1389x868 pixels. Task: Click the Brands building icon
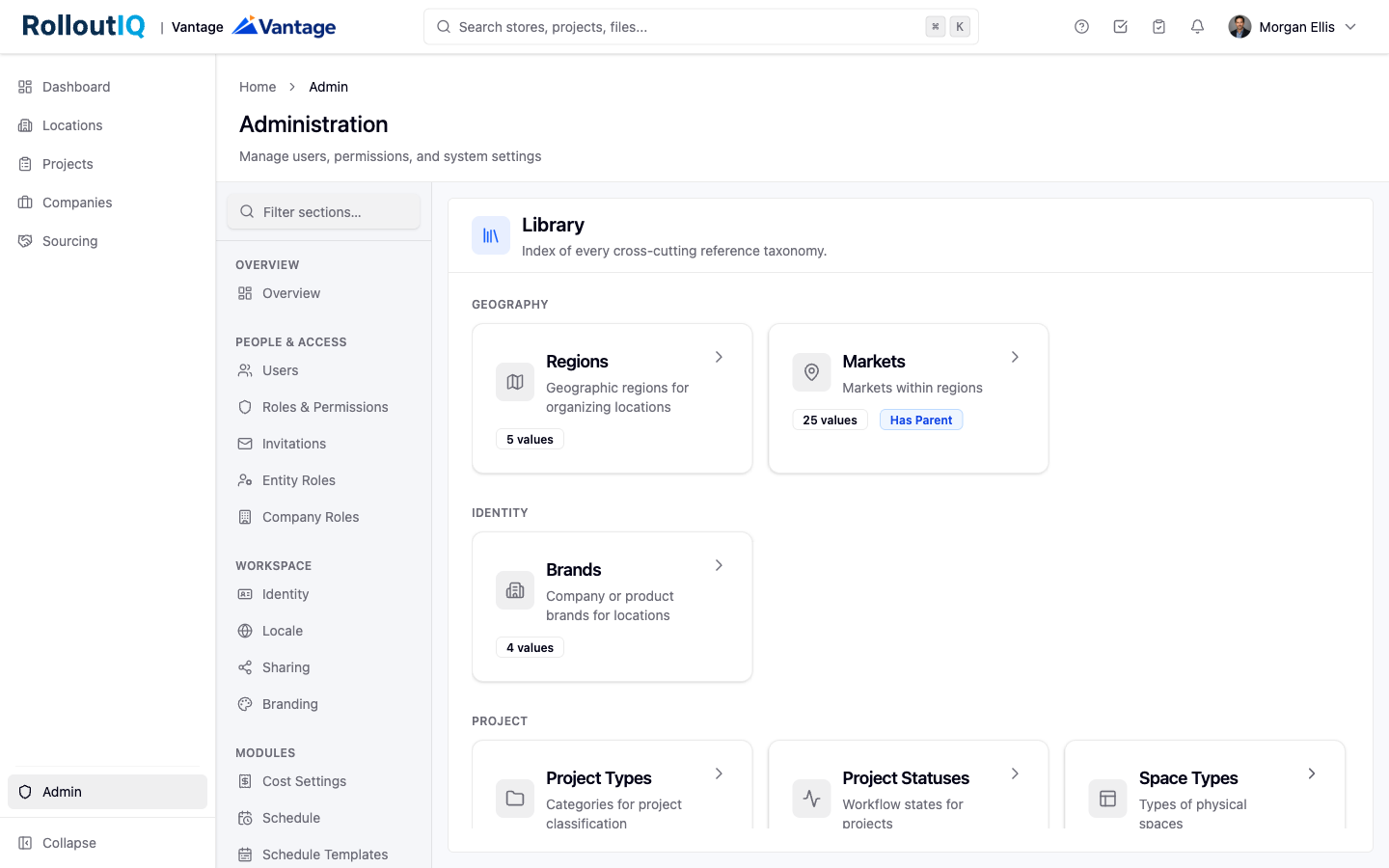tap(515, 590)
